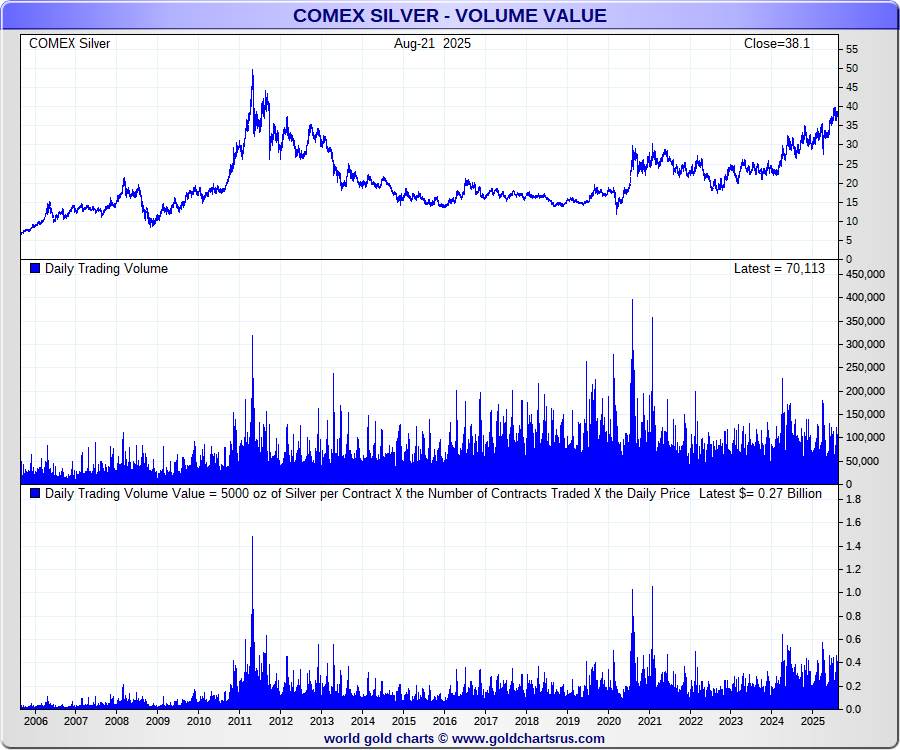Click the 2006 x-axis year label

[x=36, y=721]
